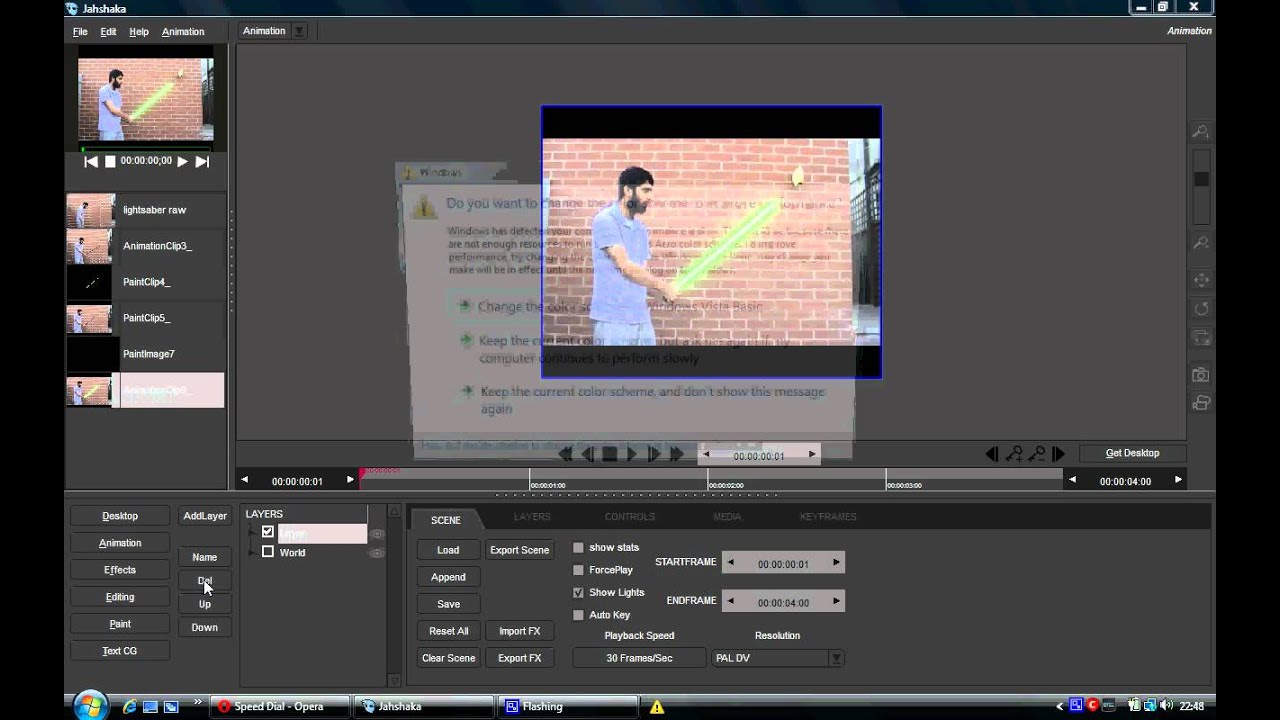Open Speed Dial - Opera taskbar button

280,706
